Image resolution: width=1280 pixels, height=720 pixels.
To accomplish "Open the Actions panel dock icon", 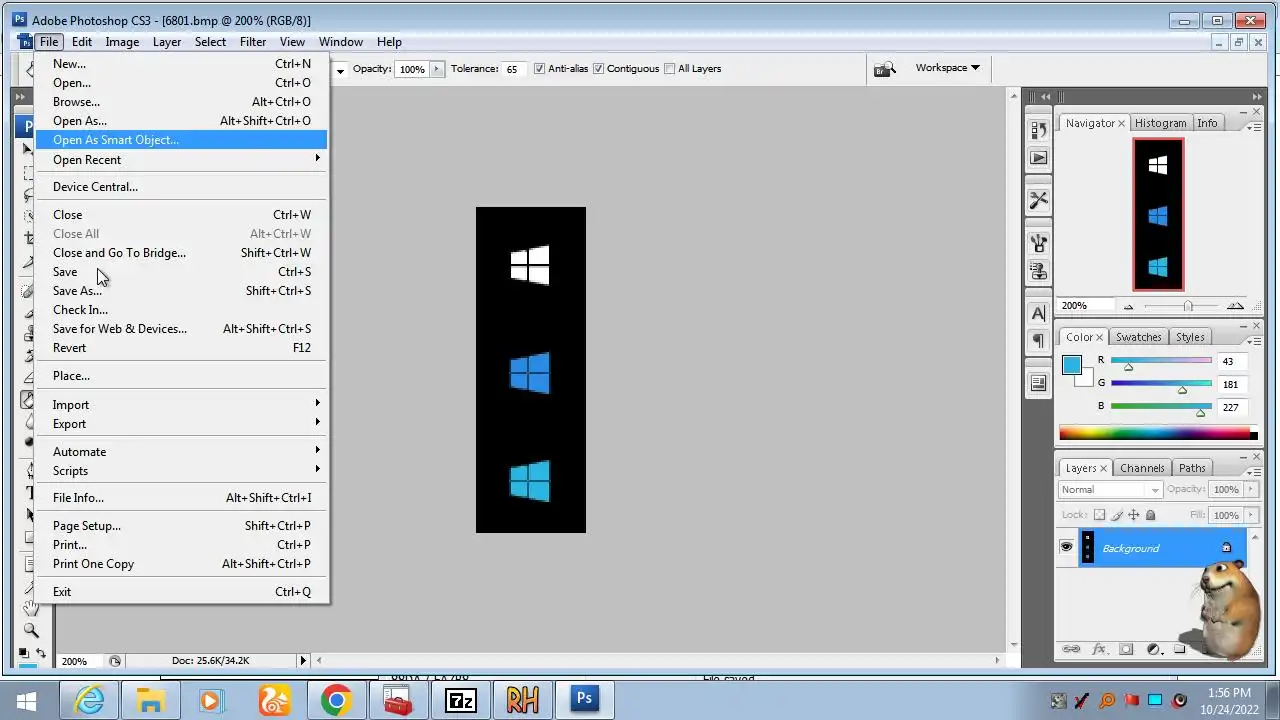I will click(1039, 158).
